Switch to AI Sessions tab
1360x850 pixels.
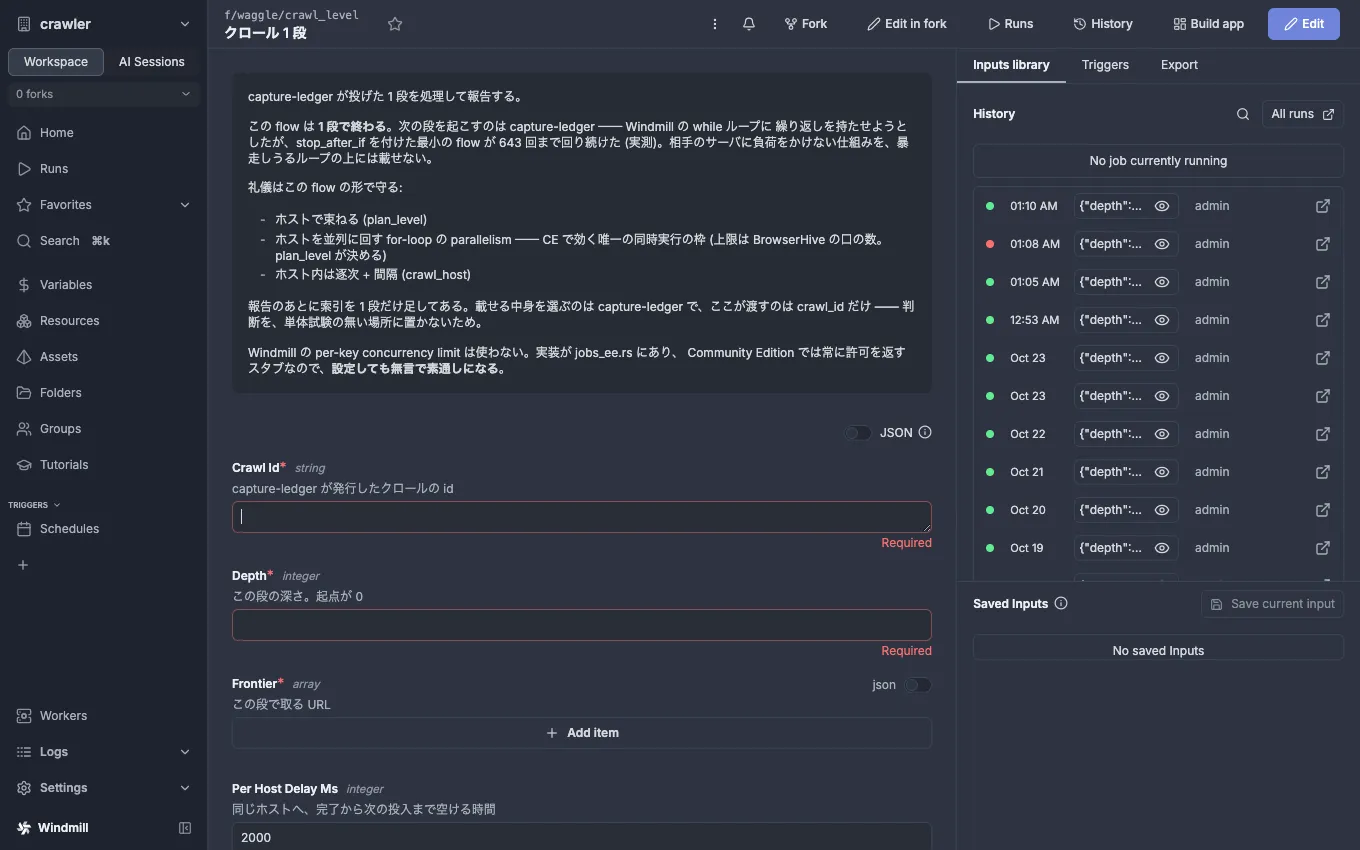pyautogui.click(x=152, y=62)
